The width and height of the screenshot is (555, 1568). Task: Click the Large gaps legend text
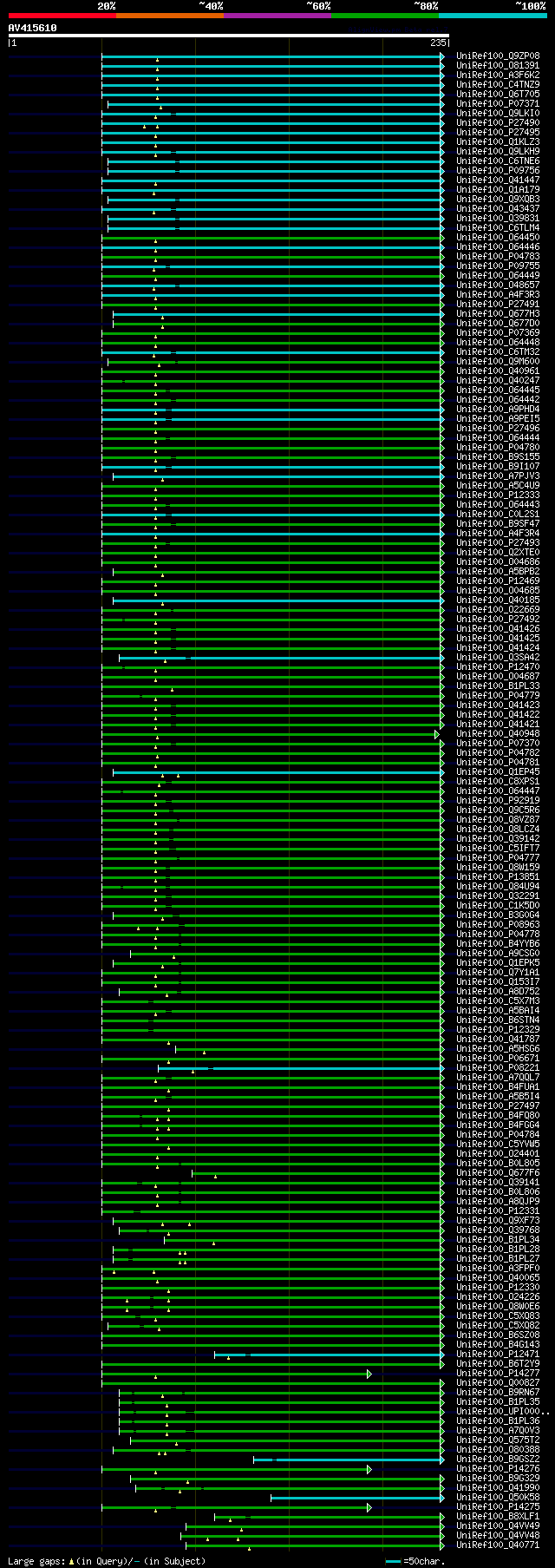click(x=107, y=1561)
